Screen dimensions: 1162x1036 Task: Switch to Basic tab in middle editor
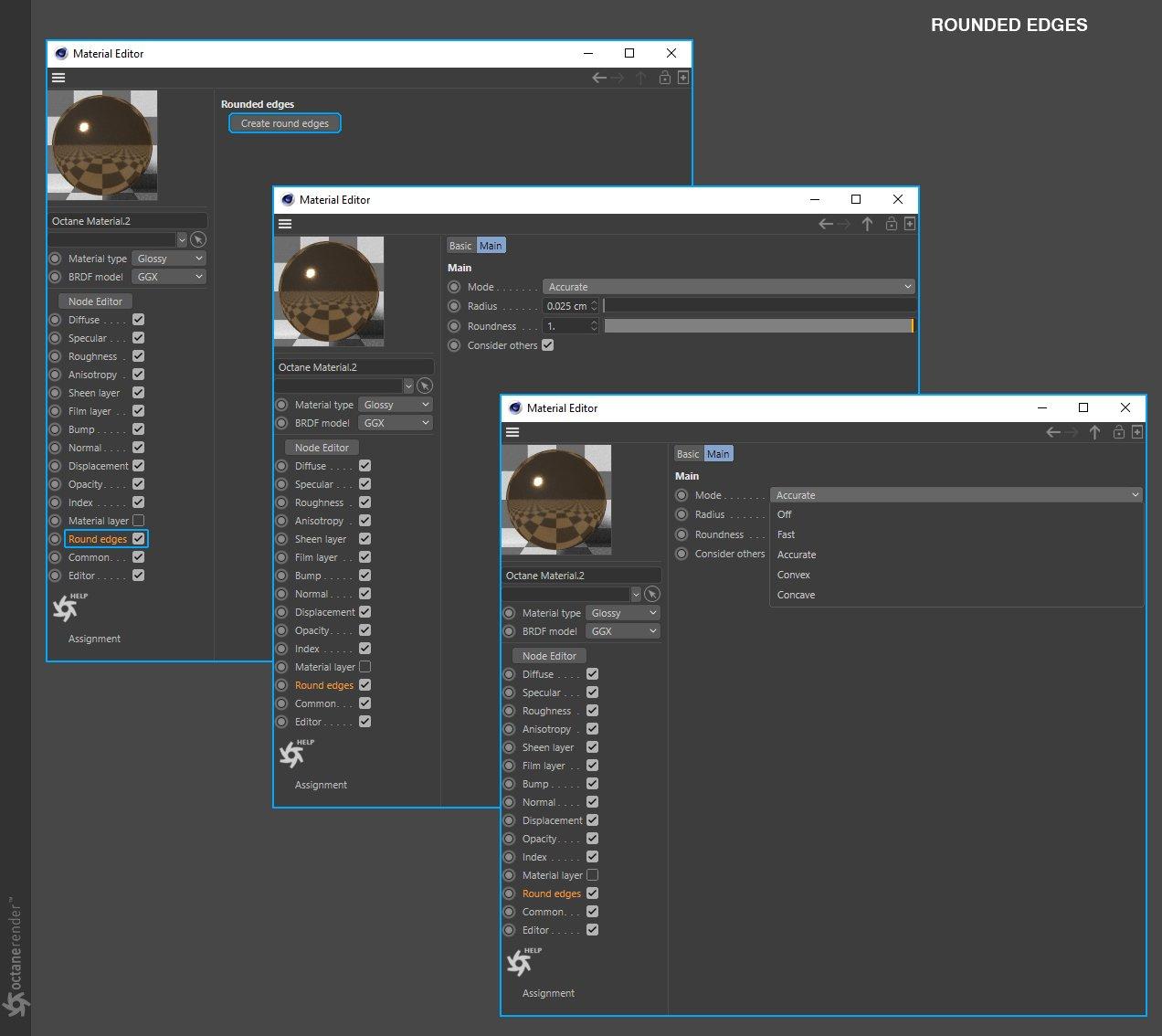460,246
